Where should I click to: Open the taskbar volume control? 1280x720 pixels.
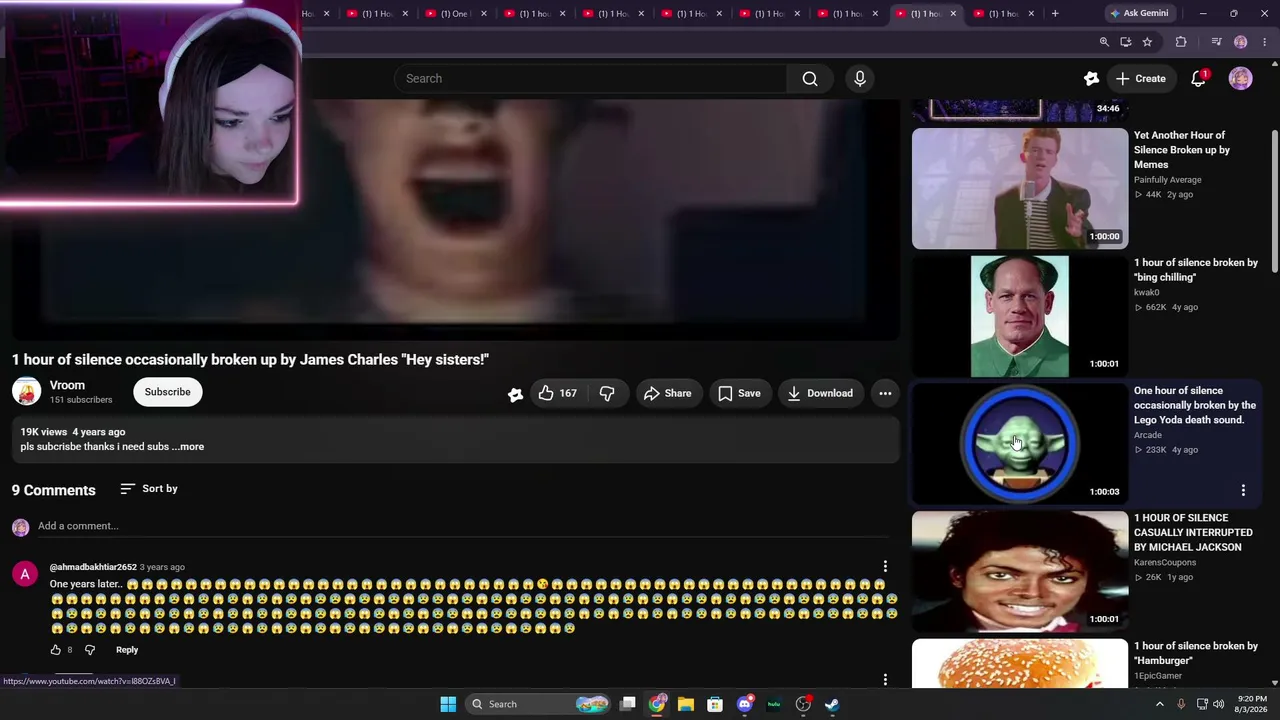point(1218,704)
